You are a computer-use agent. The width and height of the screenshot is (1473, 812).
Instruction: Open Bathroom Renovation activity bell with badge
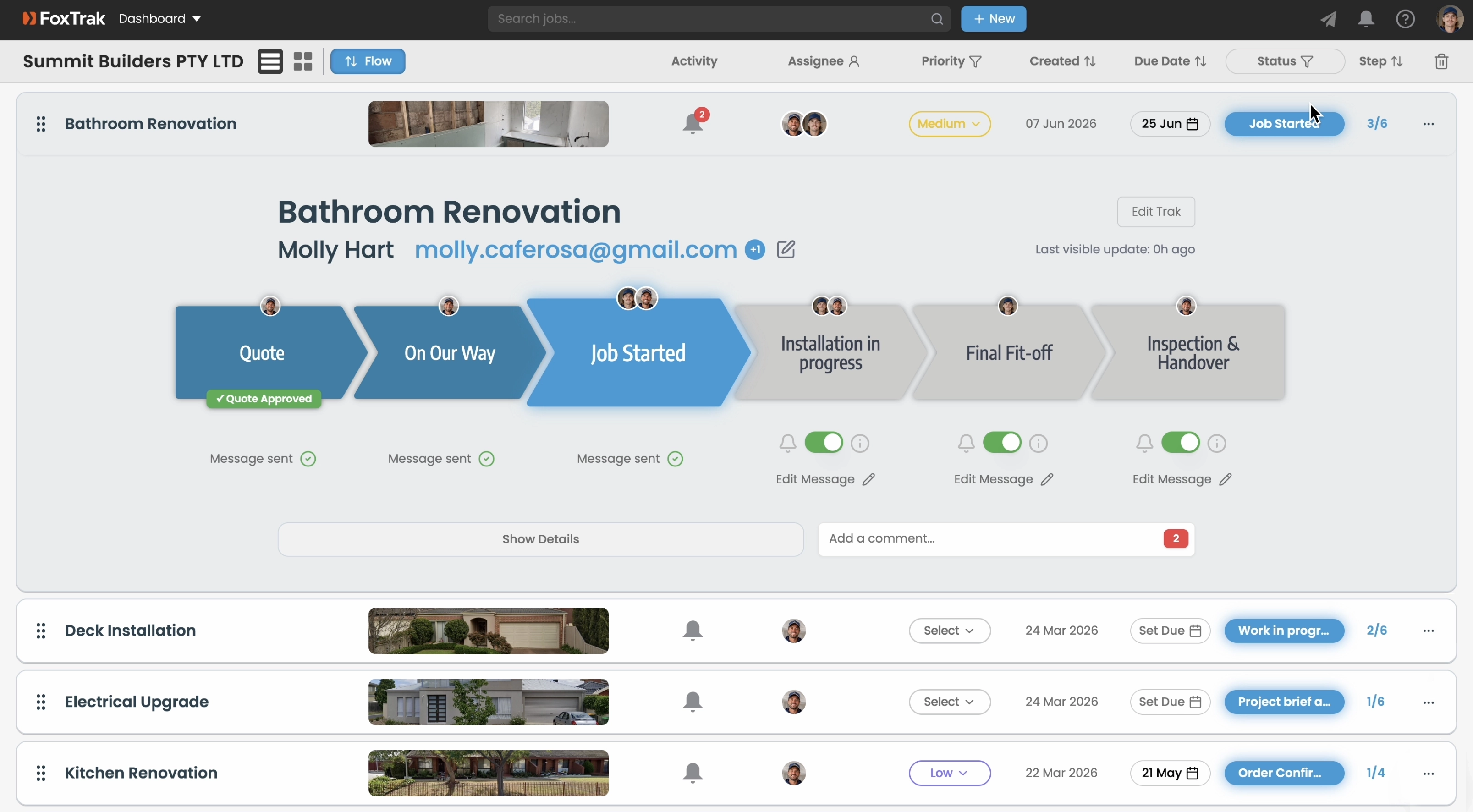pyautogui.click(x=693, y=123)
